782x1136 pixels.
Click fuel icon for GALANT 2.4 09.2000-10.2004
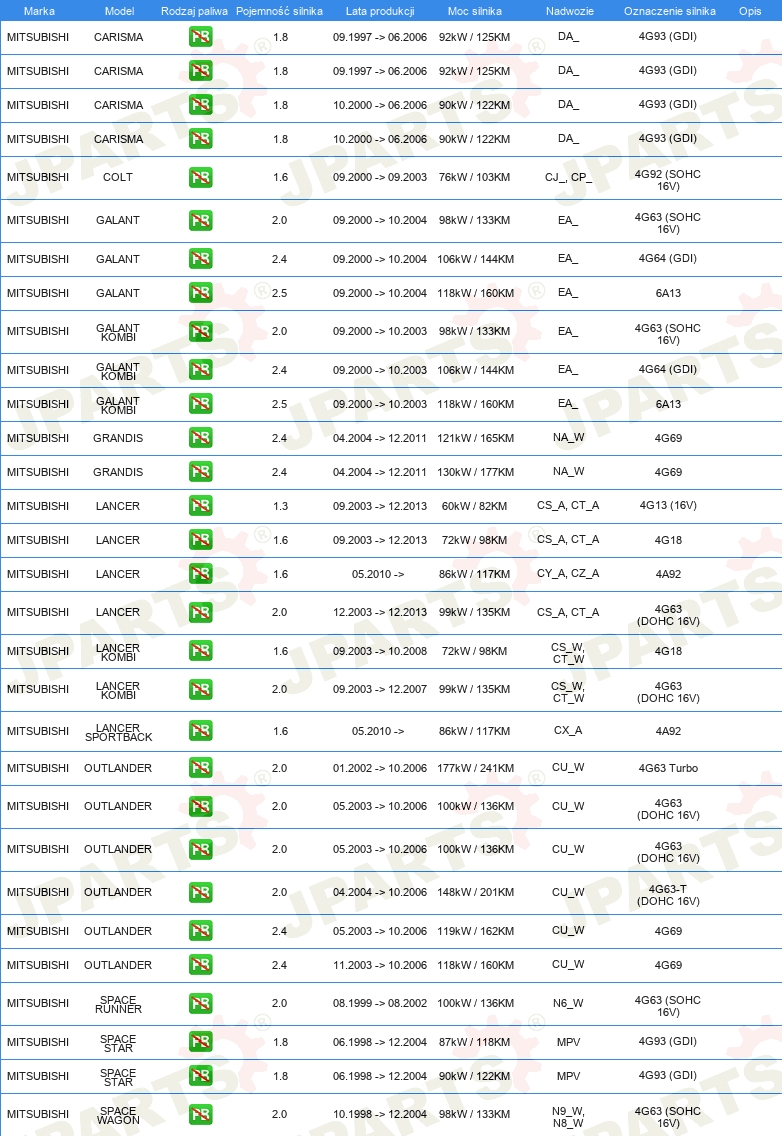(x=201, y=259)
